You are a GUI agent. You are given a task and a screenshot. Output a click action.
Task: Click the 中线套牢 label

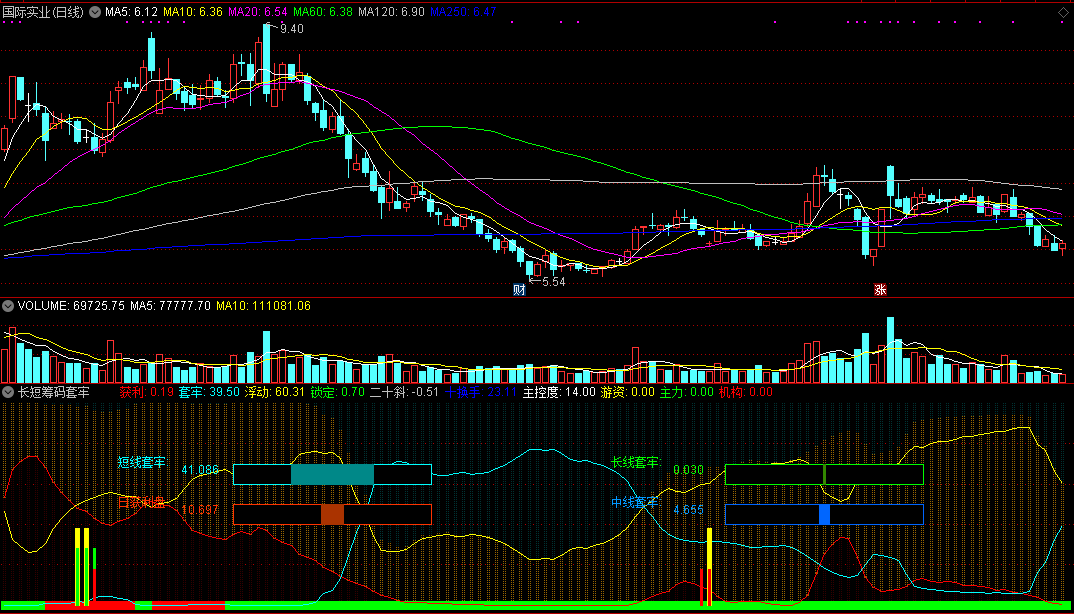tap(635, 502)
